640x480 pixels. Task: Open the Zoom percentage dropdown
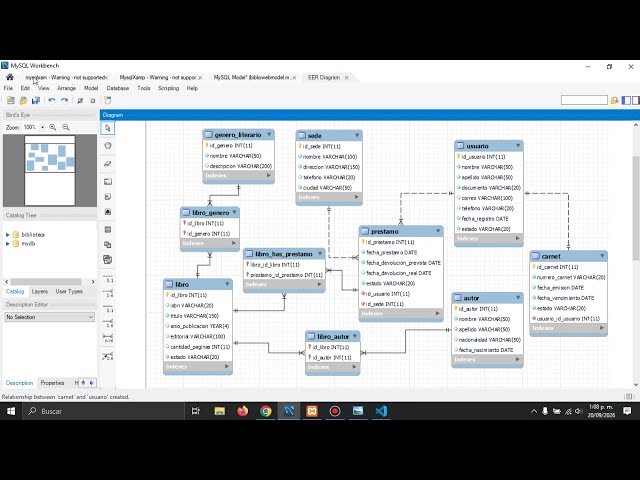tap(42, 127)
